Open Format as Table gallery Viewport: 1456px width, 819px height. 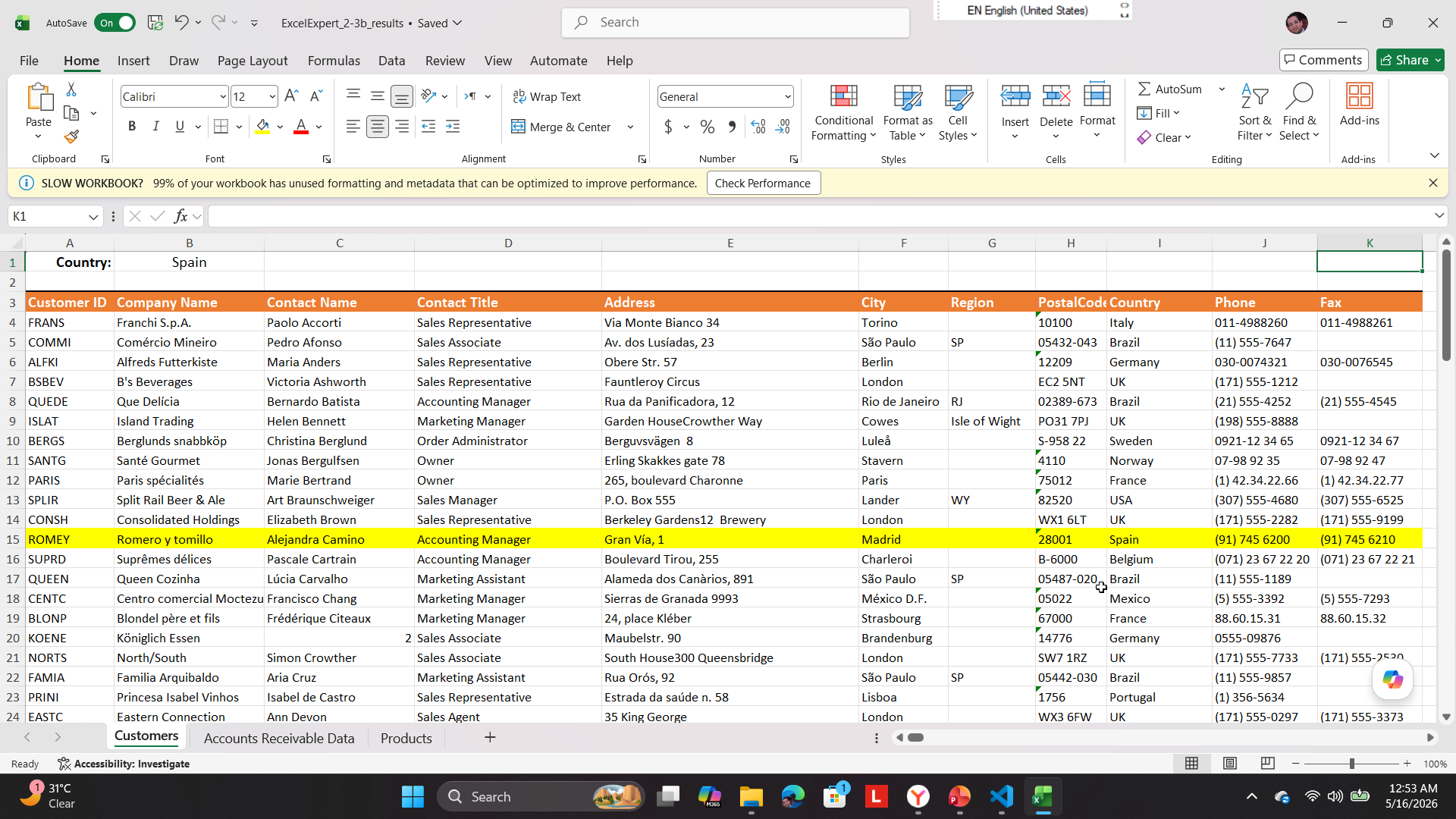(x=908, y=112)
